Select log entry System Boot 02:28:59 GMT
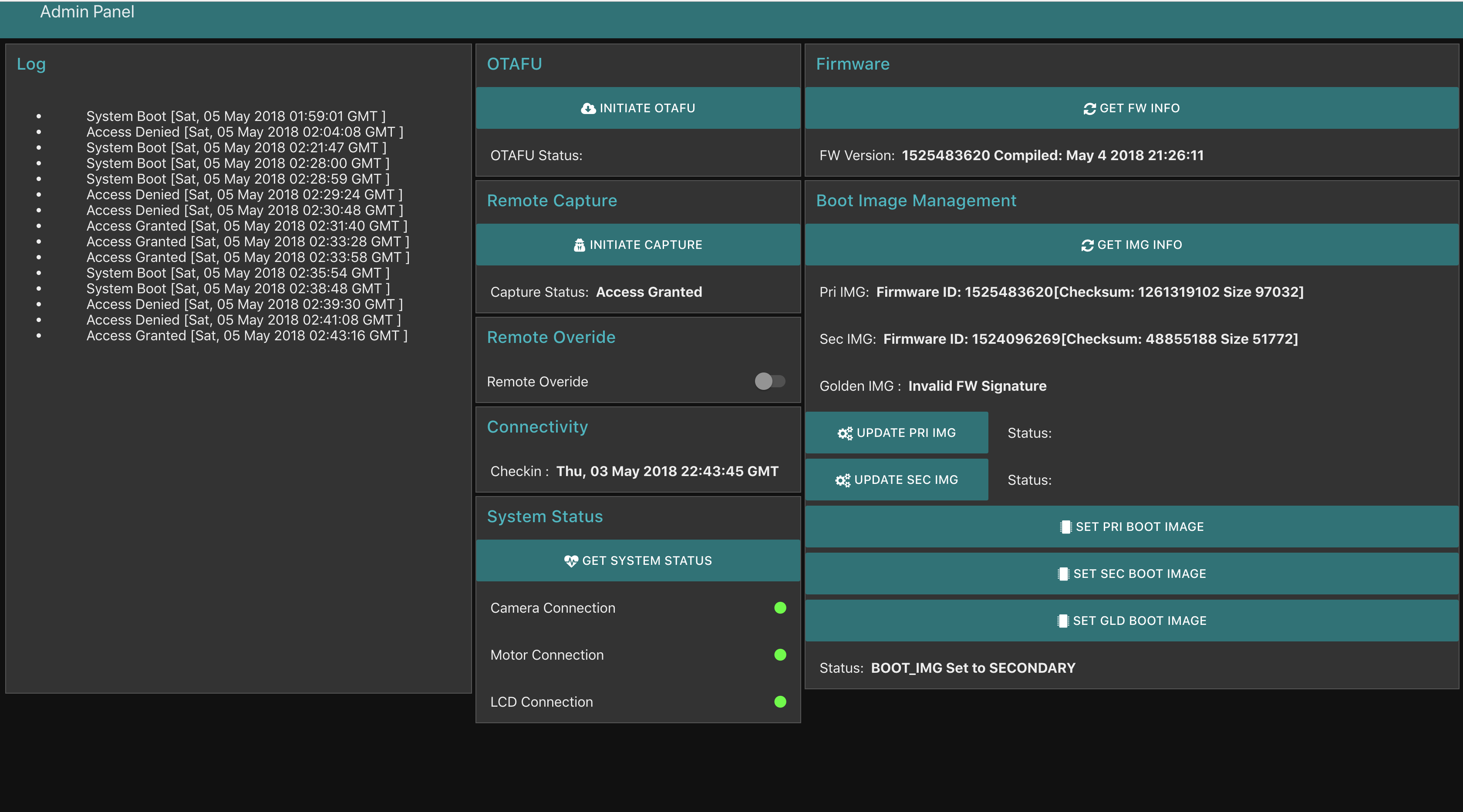Screen dimensions: 1463x812 click(x=238, y=179)
